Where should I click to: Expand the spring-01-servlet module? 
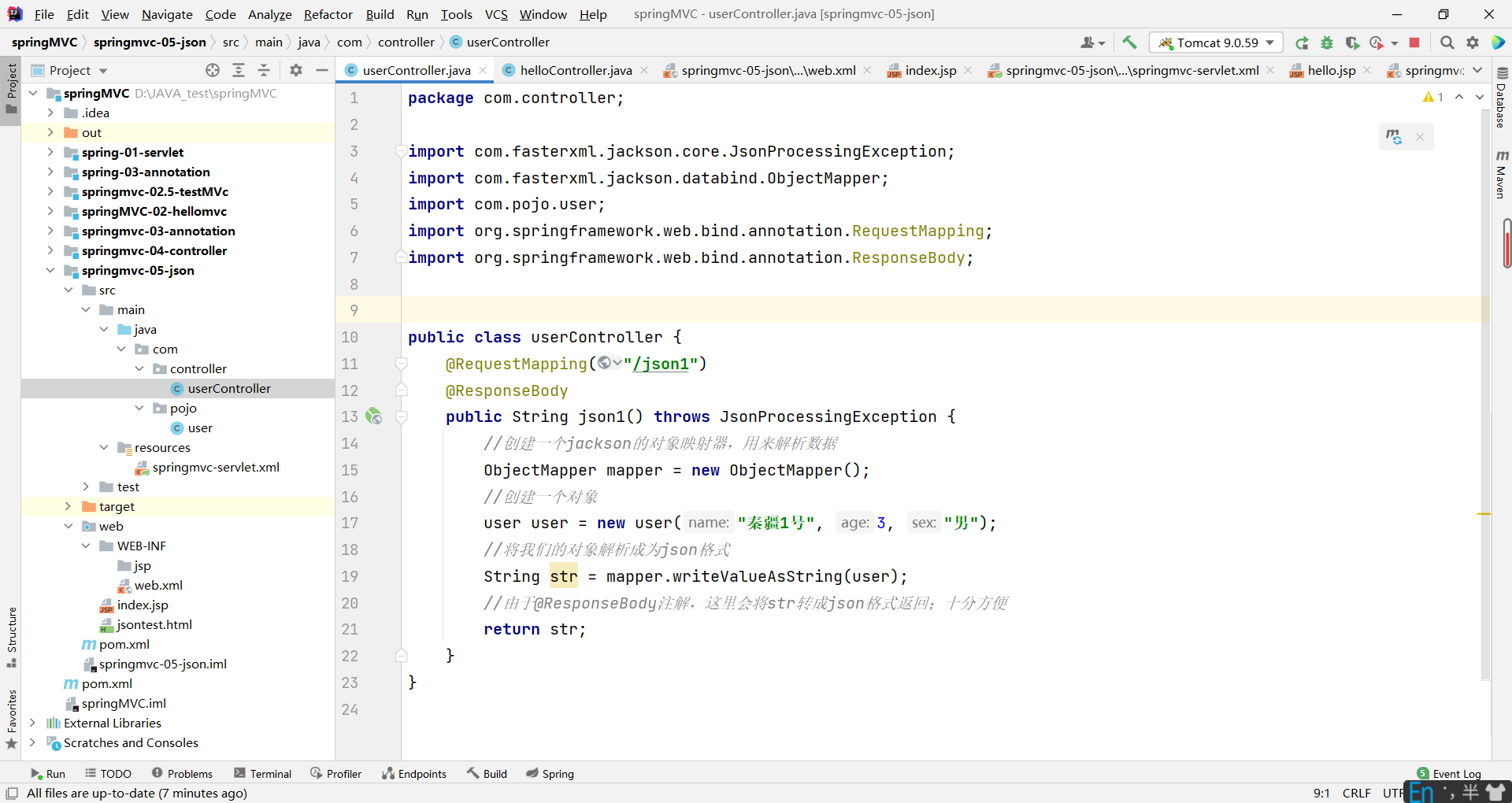[x=50, y=152]
